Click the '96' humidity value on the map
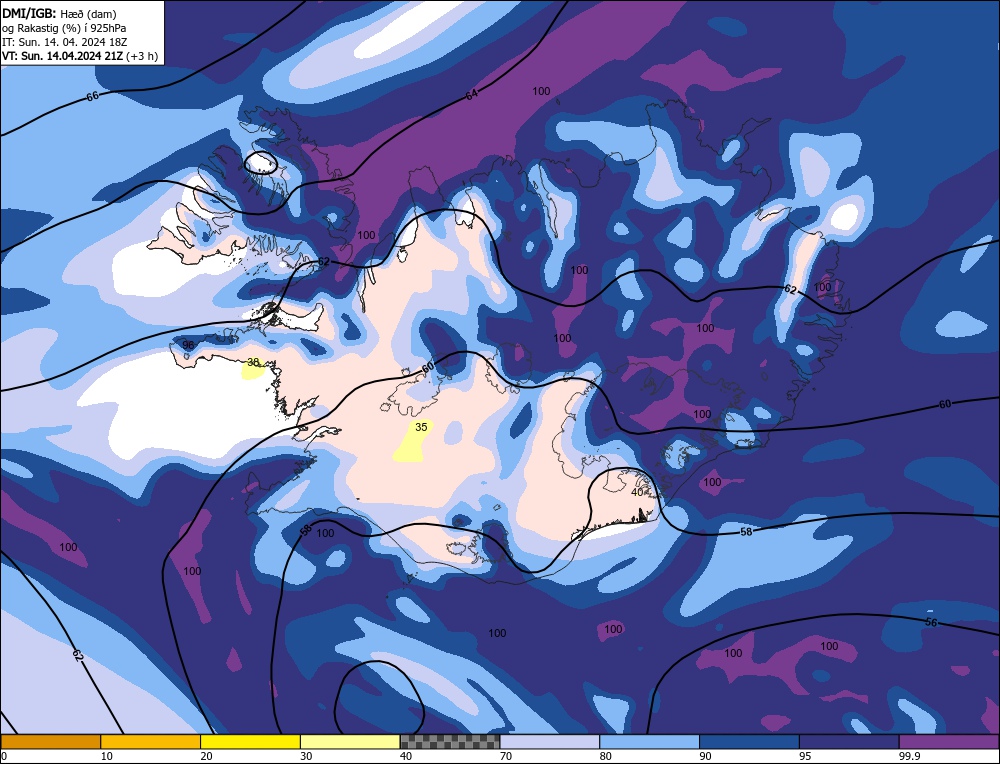This screenshot has width=1000, height=764. (188, 345)
